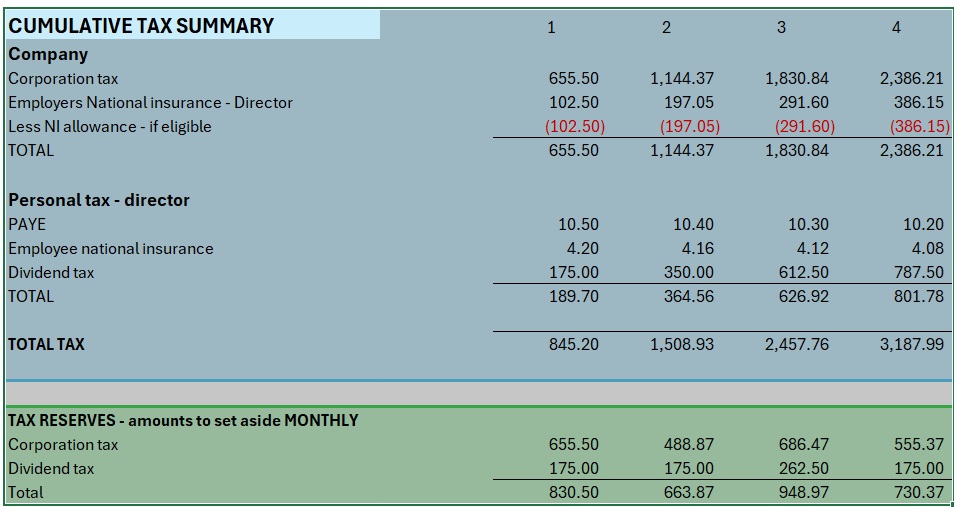Select column header cell labeled 3
The image size is (954, 519).
(x=781, y=27)
